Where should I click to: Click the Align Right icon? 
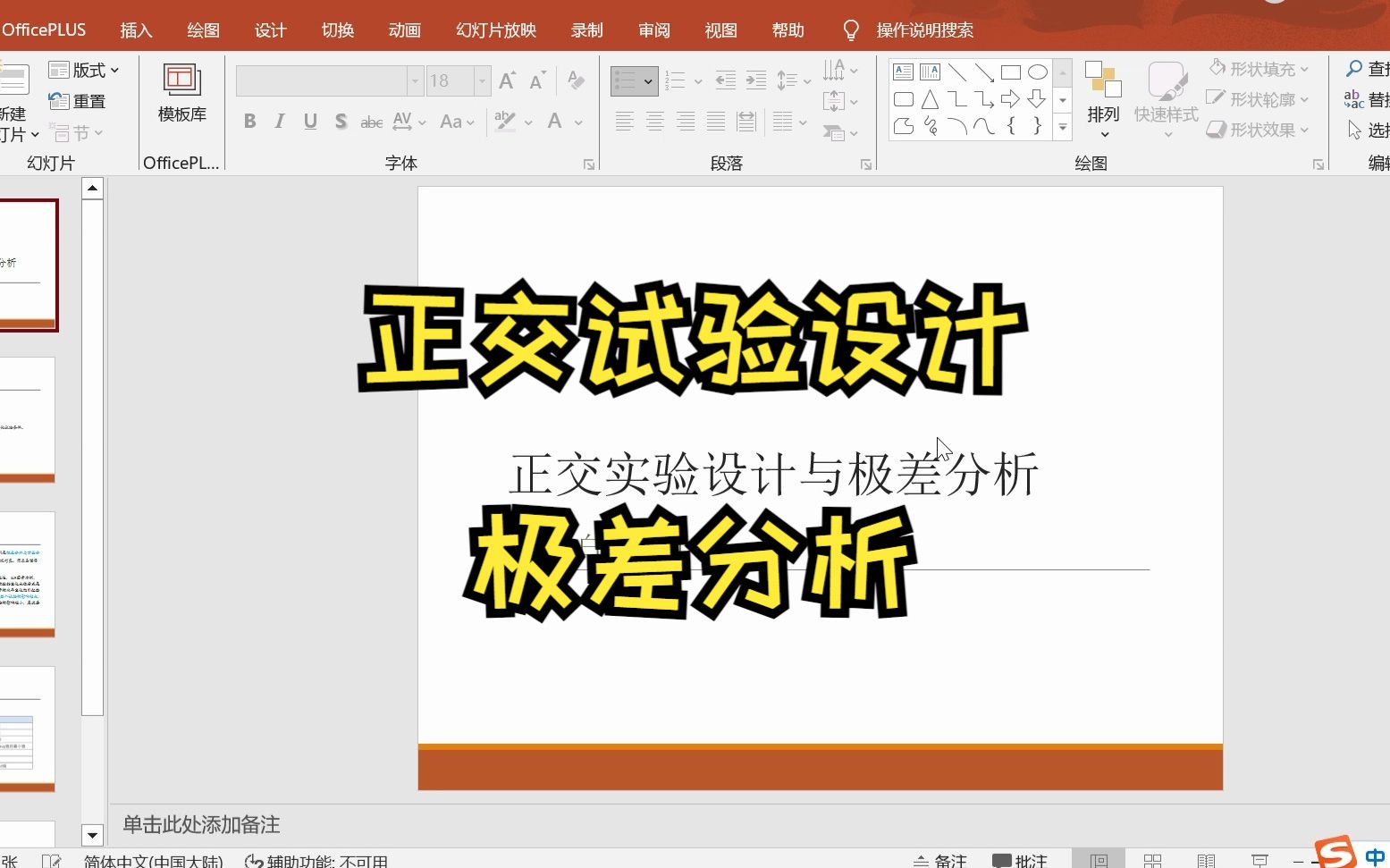686,122
